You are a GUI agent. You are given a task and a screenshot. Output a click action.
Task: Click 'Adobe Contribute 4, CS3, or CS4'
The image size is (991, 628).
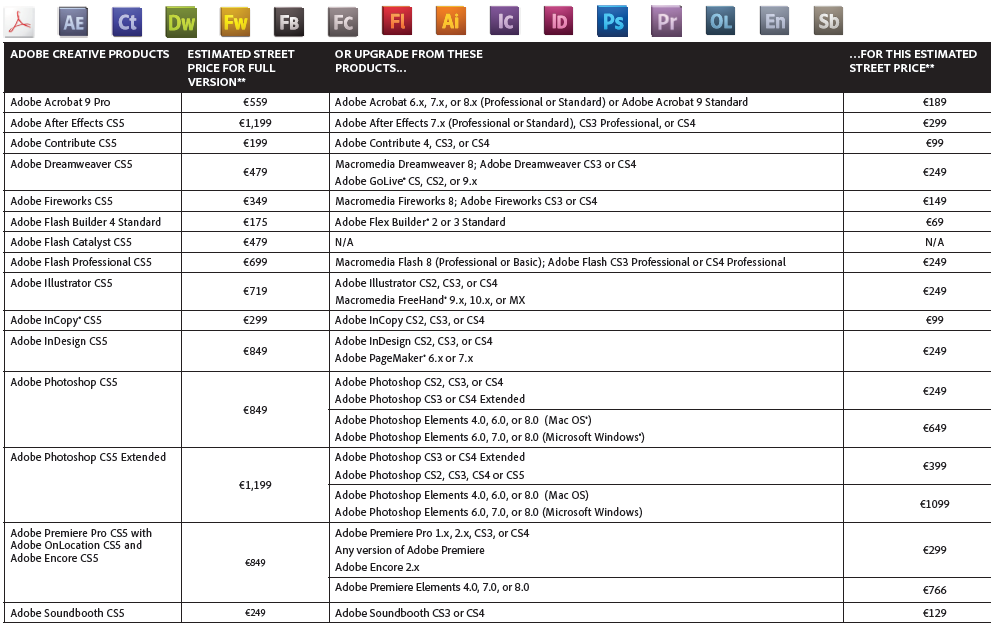click(412, 143)
